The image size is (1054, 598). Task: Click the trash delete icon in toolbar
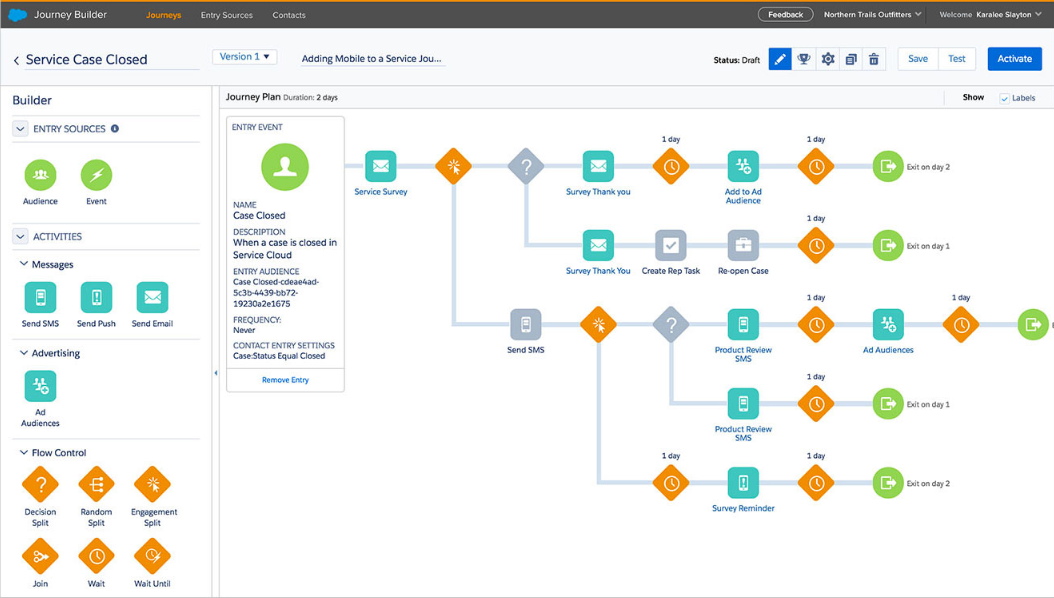coord(874,59)
